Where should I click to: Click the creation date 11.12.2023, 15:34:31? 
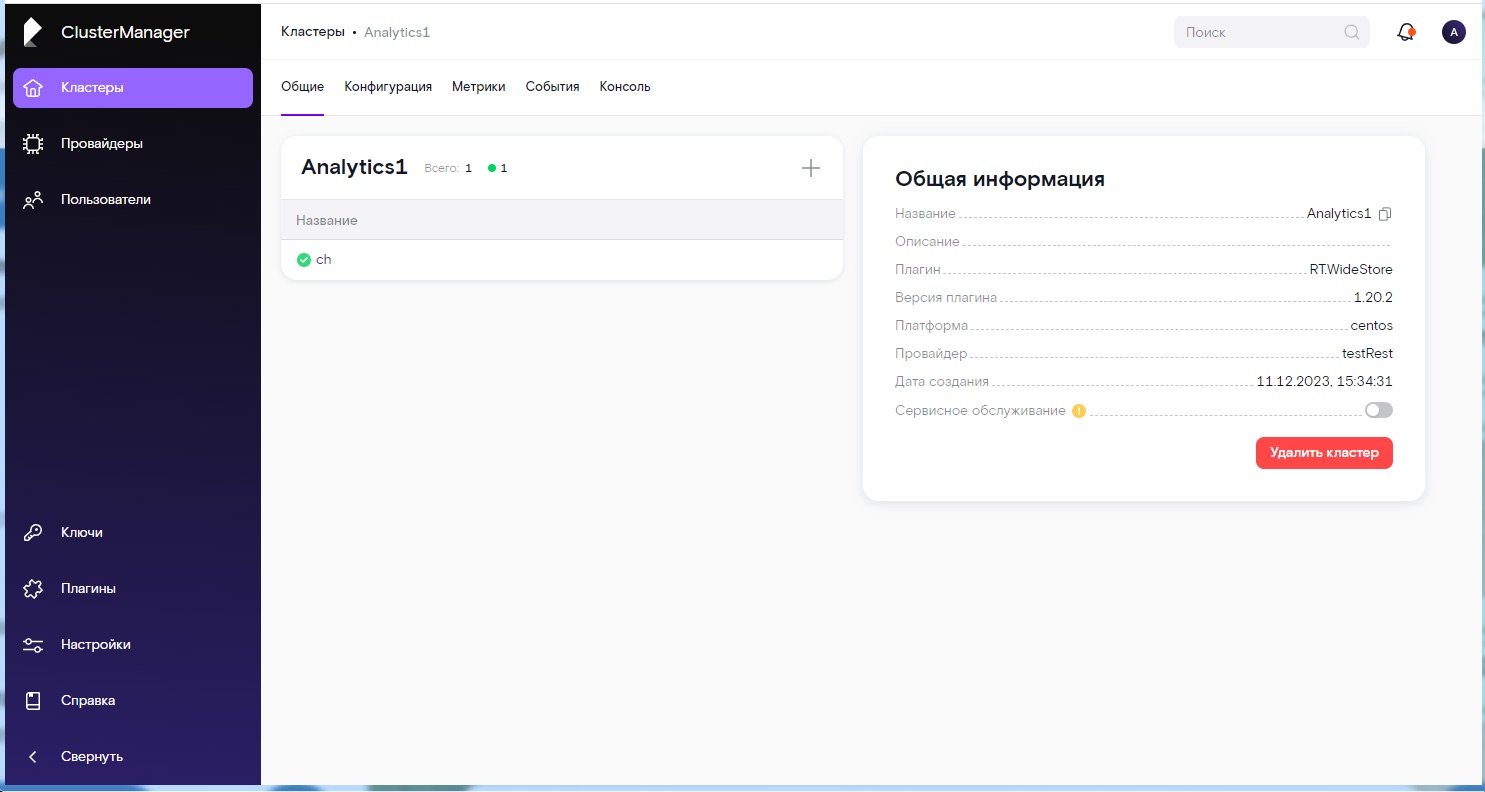coord(1324,381)
